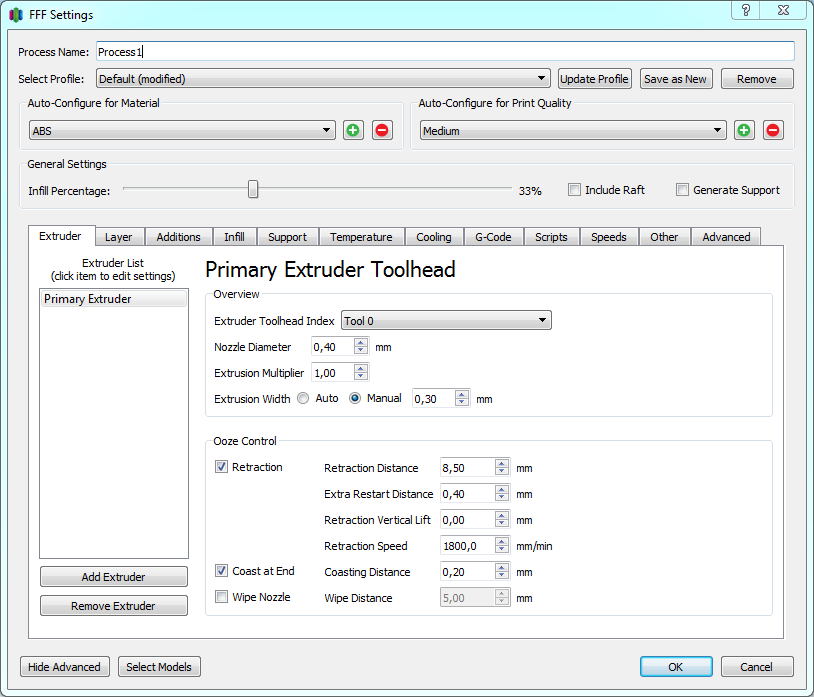Click the FFF Settings app icon
This screenshot has width=814, height=697.
(16, 15)
